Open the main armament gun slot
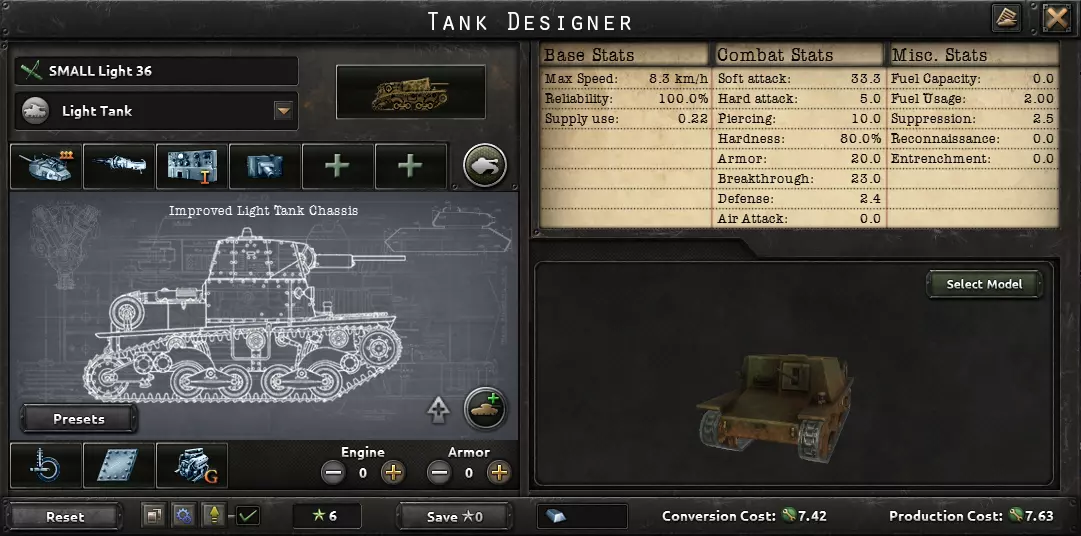Screen dimensions: 1081x536 119,166
